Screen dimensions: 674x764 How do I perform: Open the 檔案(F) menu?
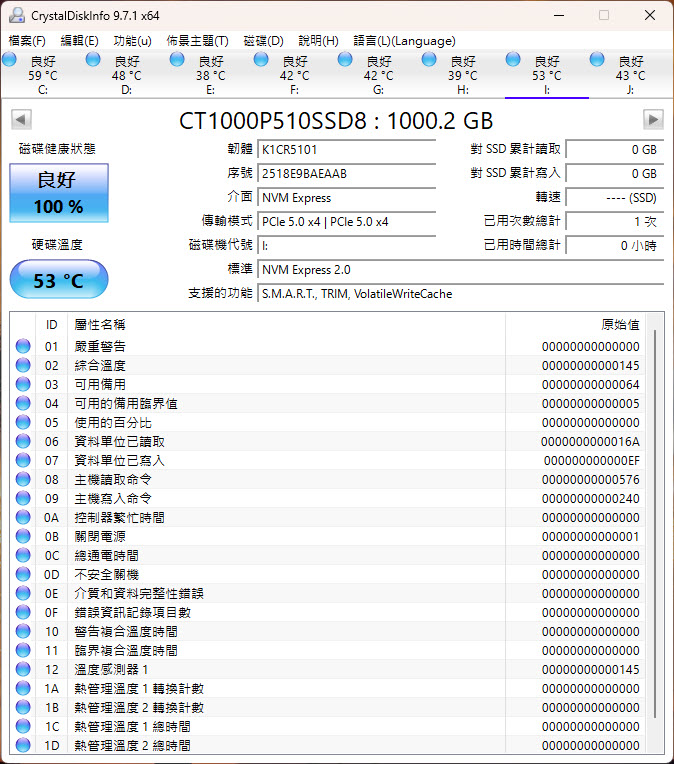click(x=27, y=40)
